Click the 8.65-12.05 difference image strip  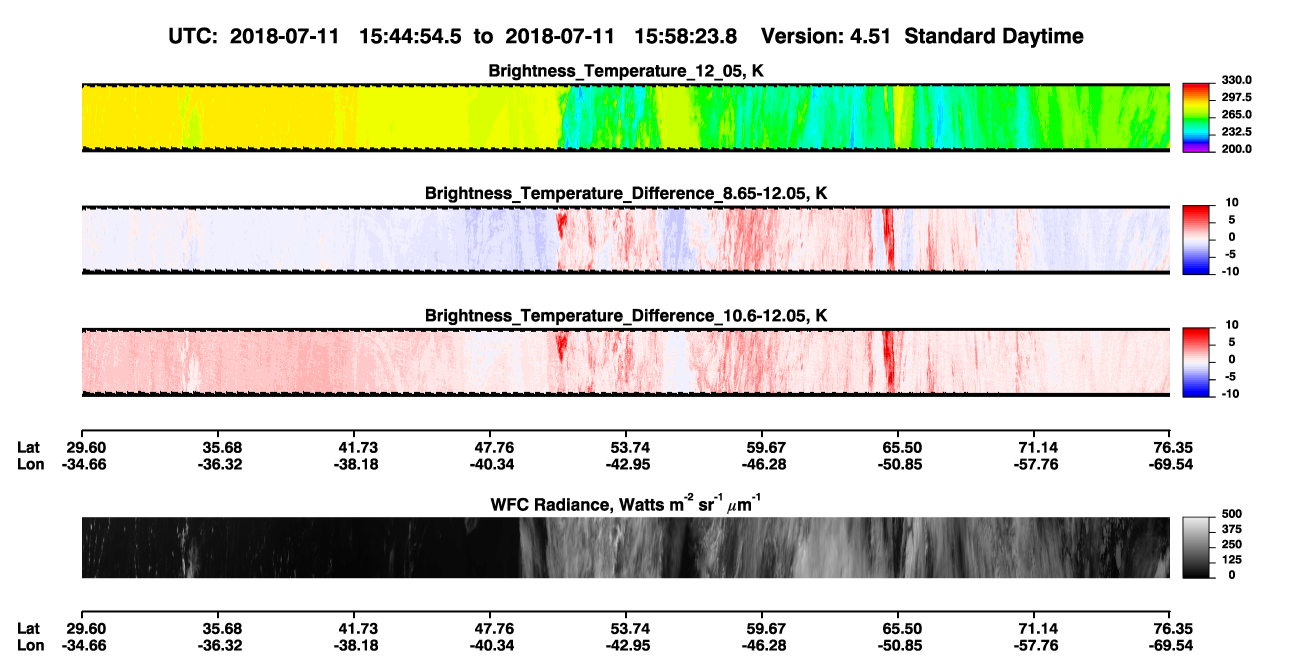click(625, 240)
